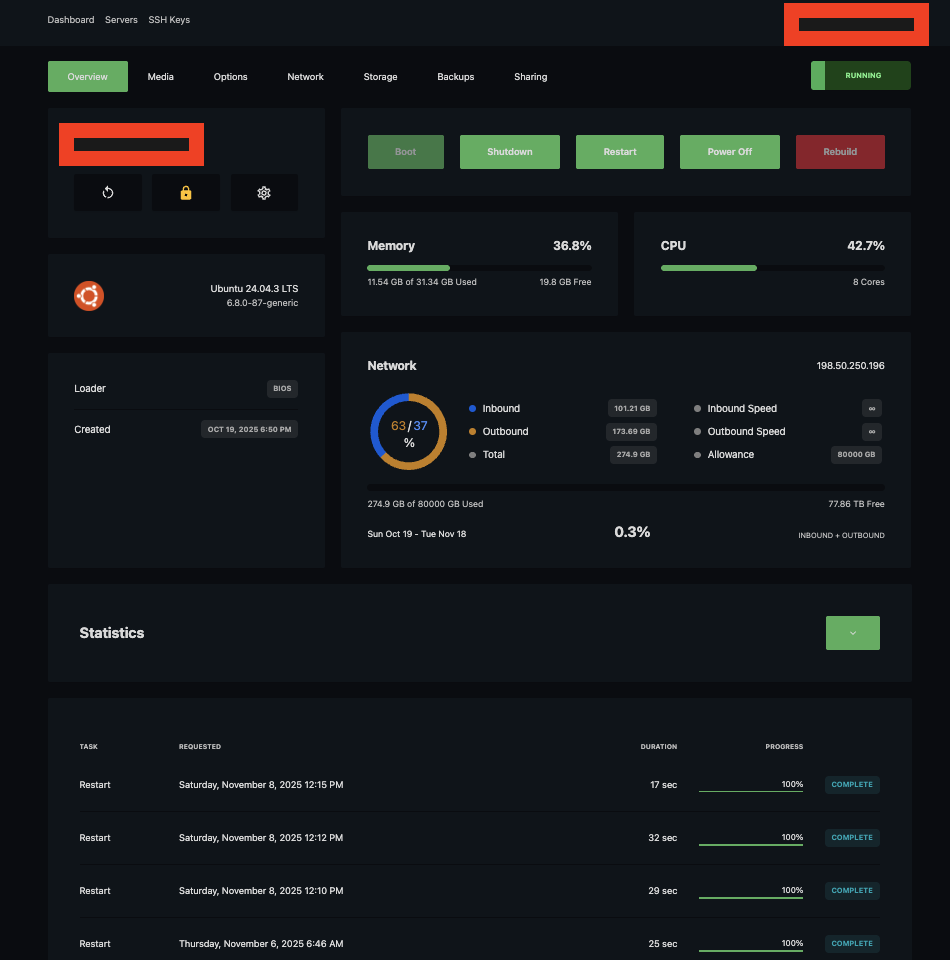Click the BIOS loader badge
This screenshot has width=950, height=960.
[x=282, y=389]
